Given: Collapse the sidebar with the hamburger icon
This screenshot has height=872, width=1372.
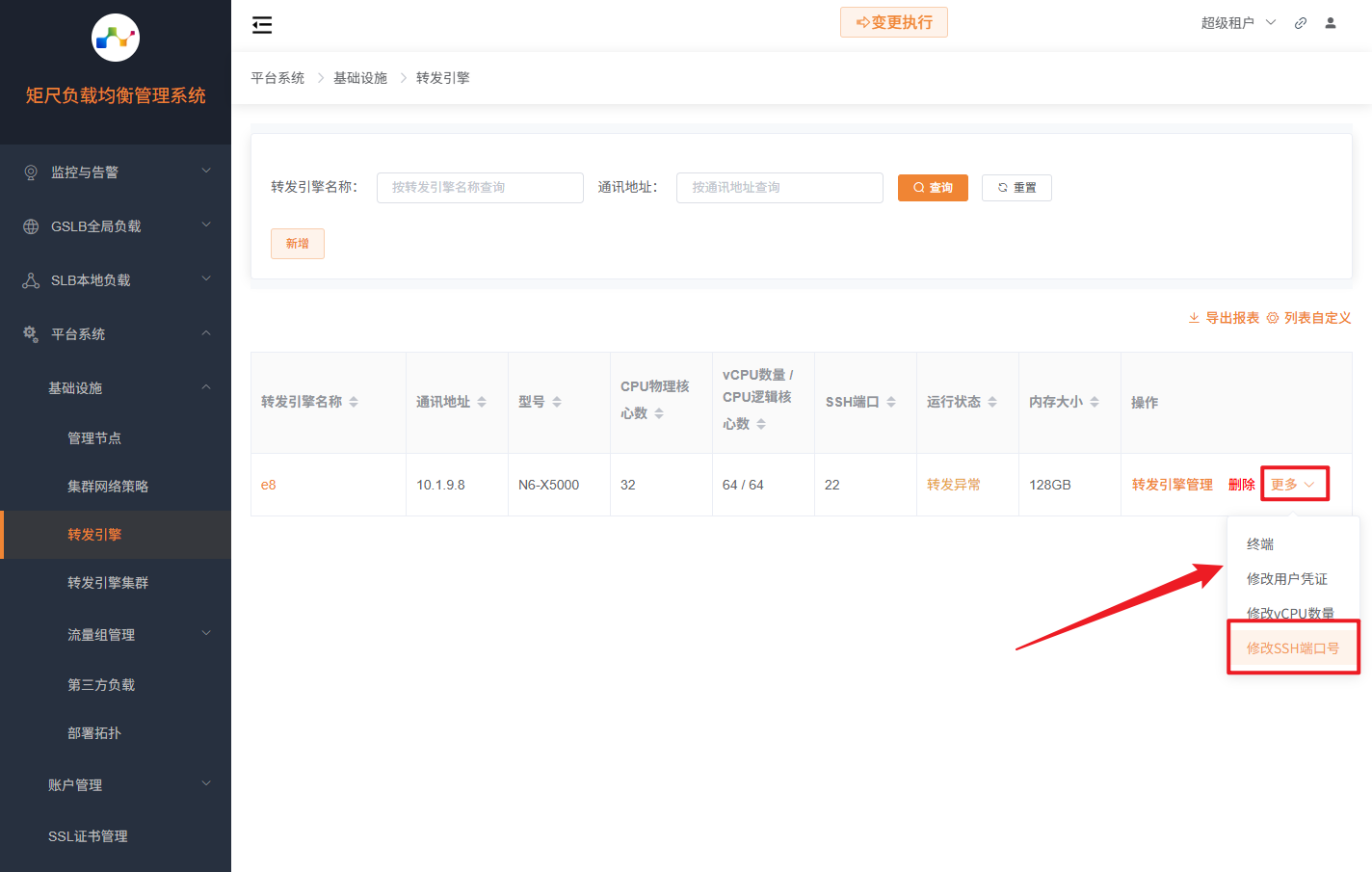Looking at the screenshot, I should point(262,25).
